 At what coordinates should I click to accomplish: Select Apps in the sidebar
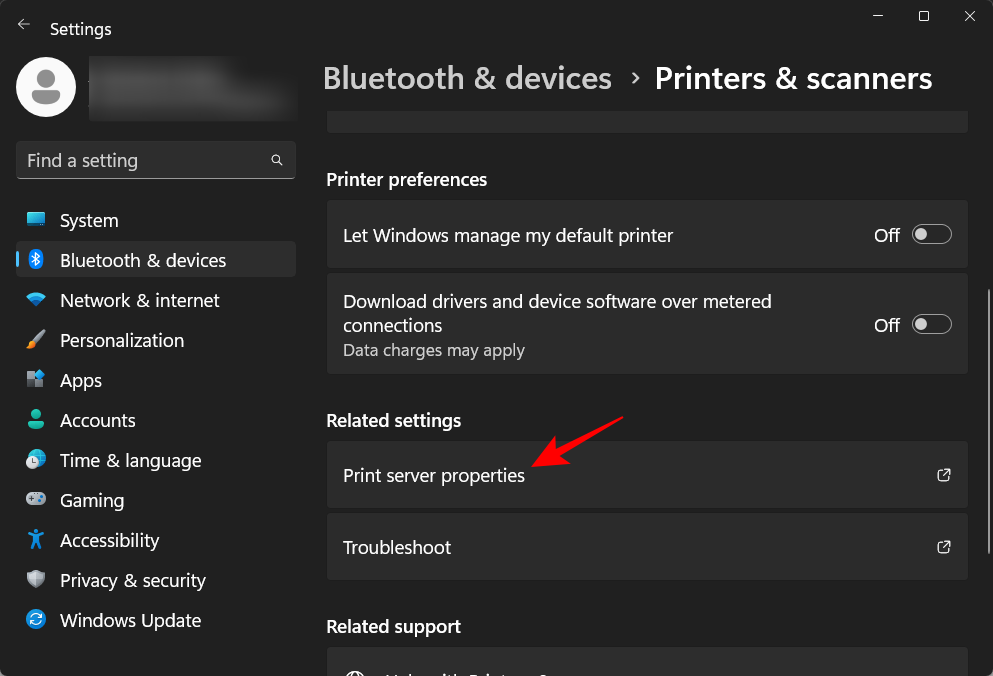tap(81, 380)
